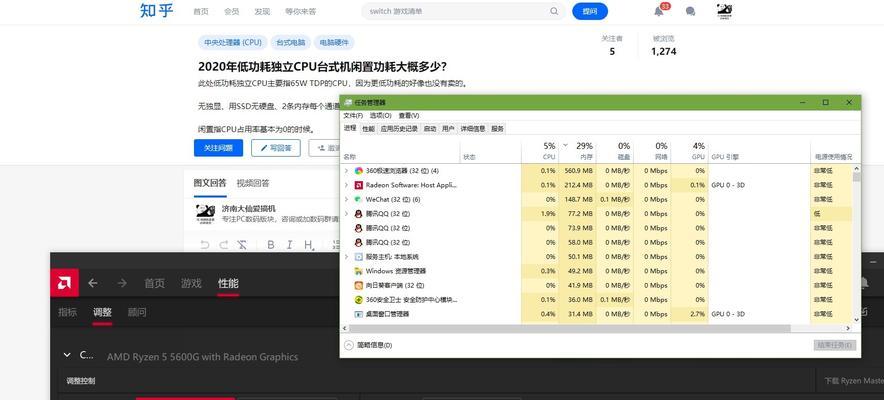Viewport: 884px width, 400px height.
Task: Switch to Task Manager 服务 tab
Action: [x=497, y=128]
